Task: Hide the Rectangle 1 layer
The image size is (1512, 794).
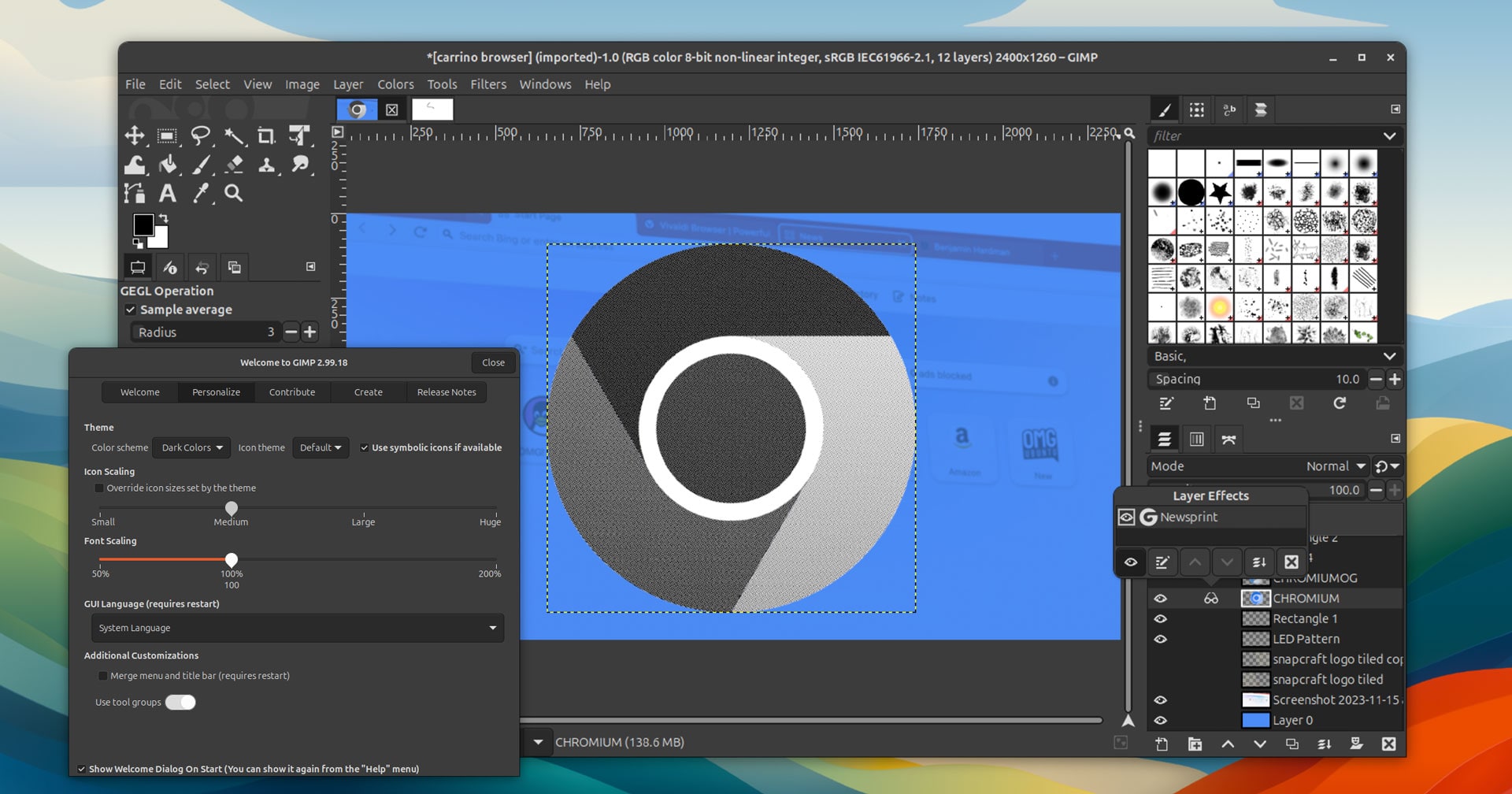Action: (x=1161, y=619)
